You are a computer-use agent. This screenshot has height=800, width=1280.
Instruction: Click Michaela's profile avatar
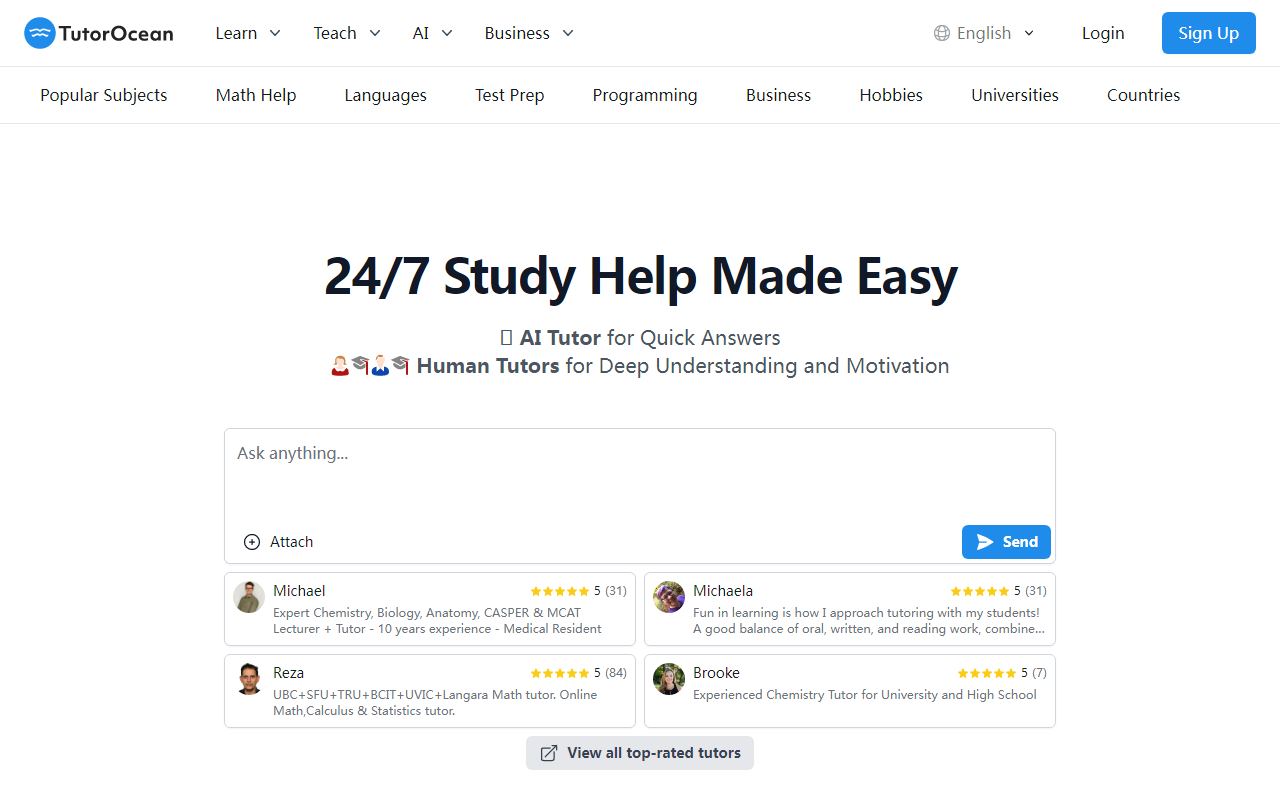click(x=669, y=597)
